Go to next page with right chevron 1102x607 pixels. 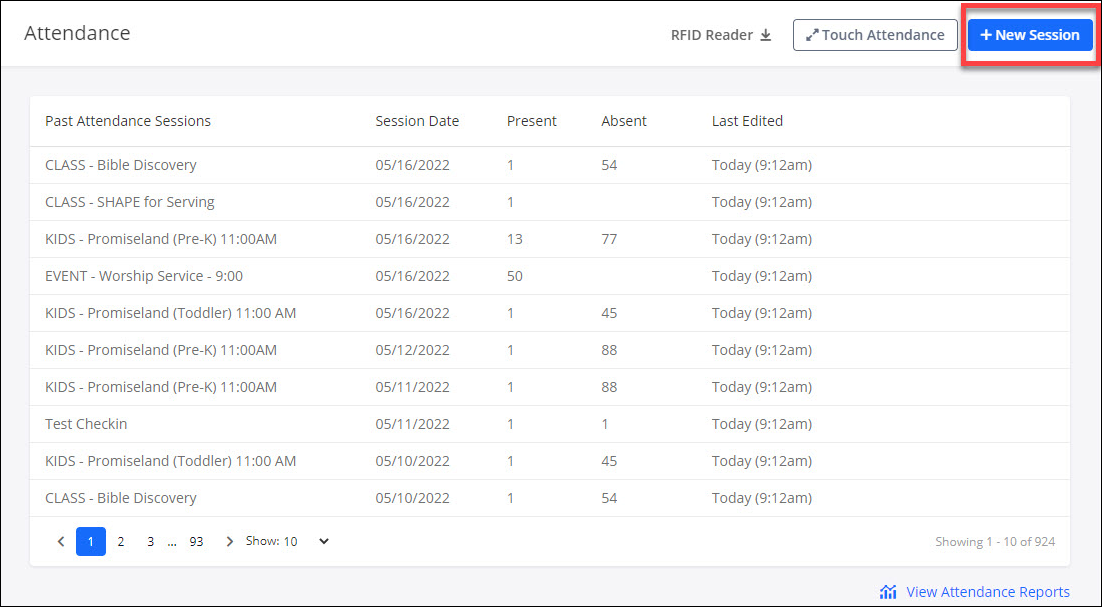pos(230,541)
